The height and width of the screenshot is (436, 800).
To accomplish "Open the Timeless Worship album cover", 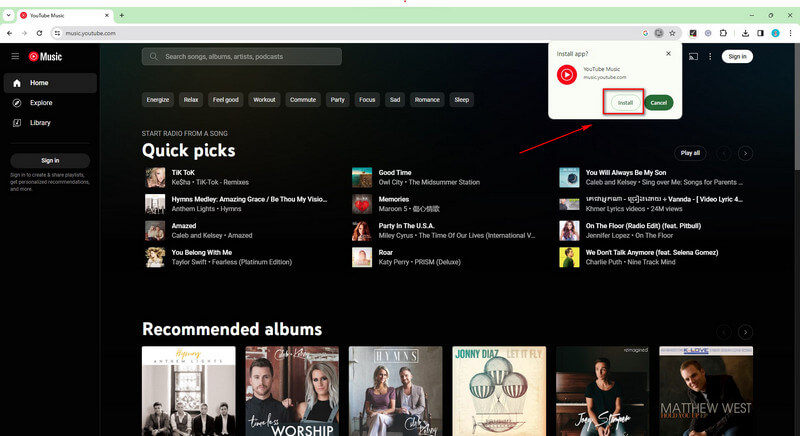I will pyautogui.click(x=292, y=391).
